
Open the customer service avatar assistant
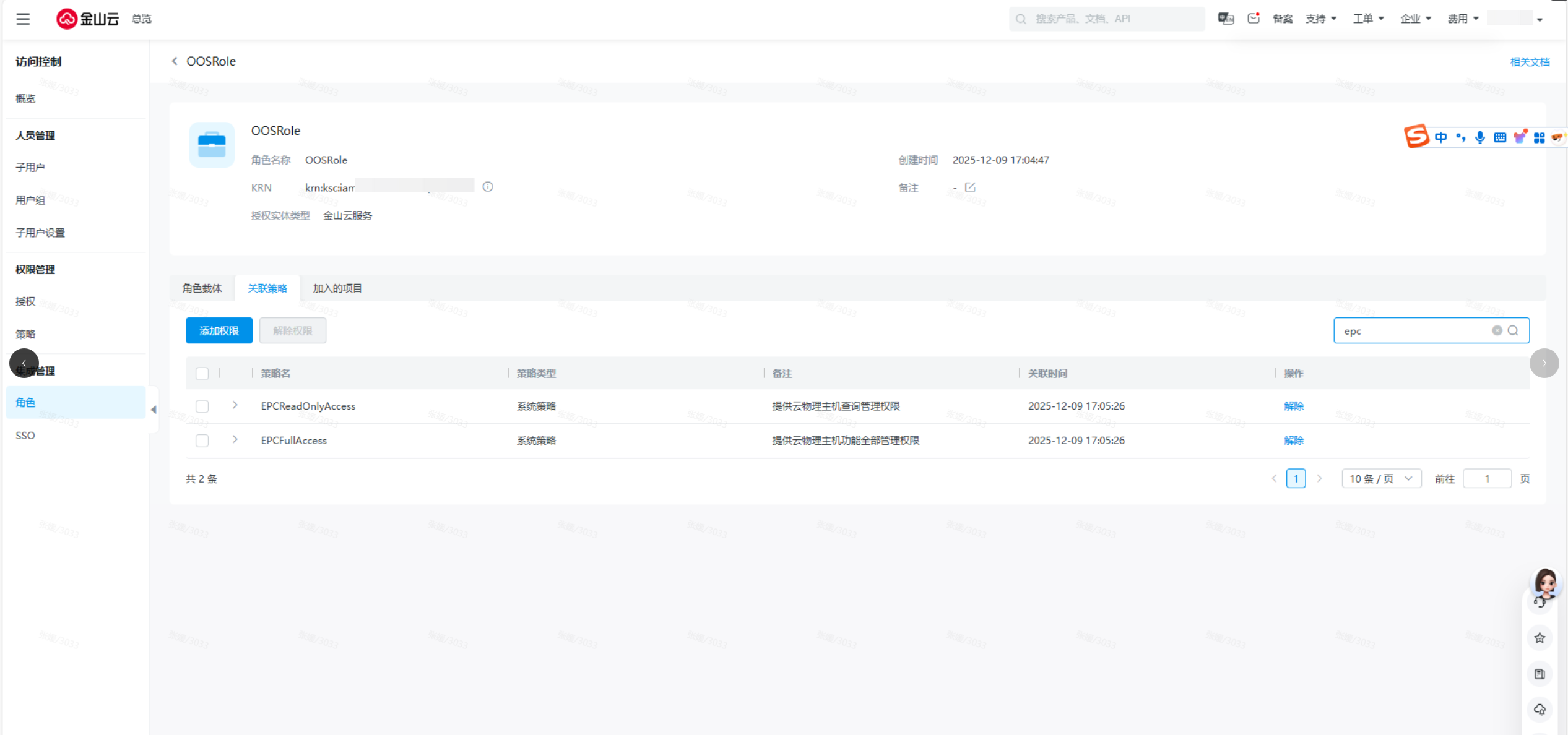coord(1545,583)
